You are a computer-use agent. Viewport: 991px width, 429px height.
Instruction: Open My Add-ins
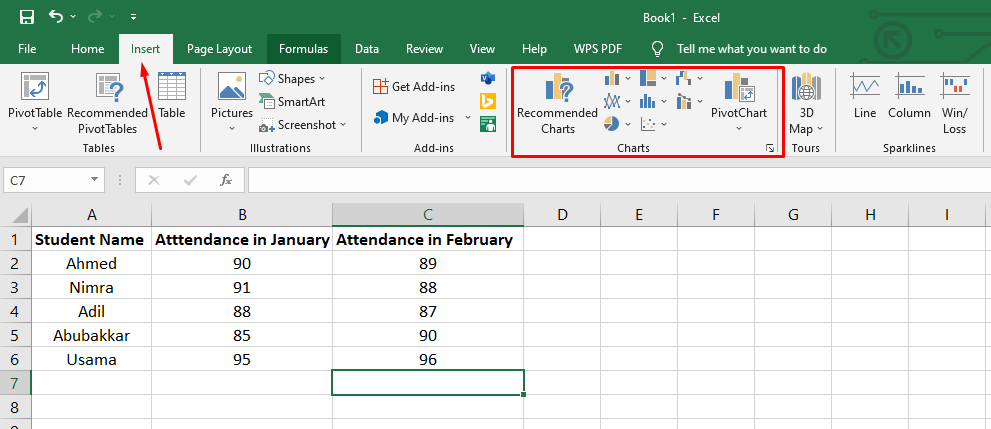click(414, 118)
